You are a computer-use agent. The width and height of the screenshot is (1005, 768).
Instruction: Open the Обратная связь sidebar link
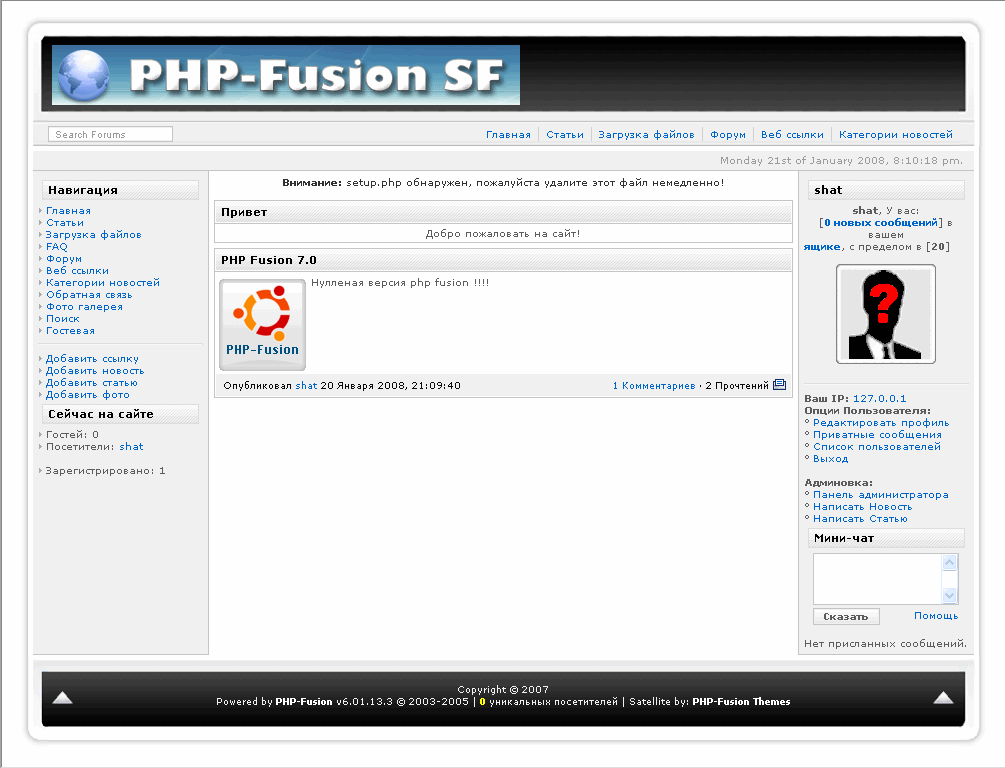(x=89, y=295)
